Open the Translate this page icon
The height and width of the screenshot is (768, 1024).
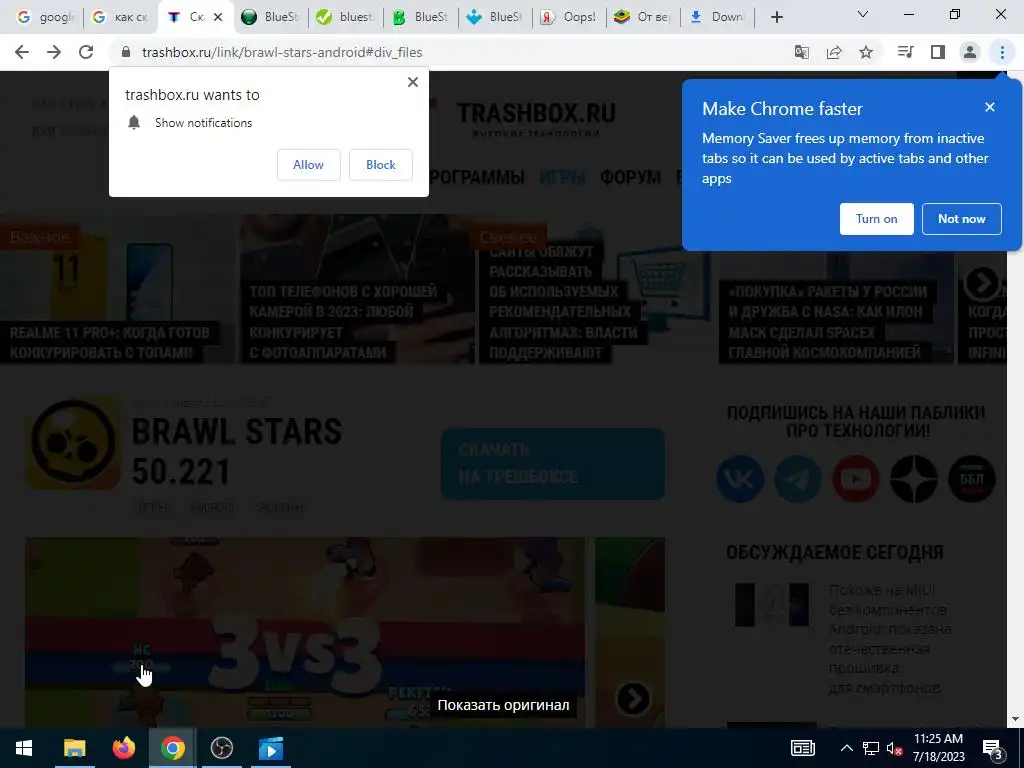(802, 52)
